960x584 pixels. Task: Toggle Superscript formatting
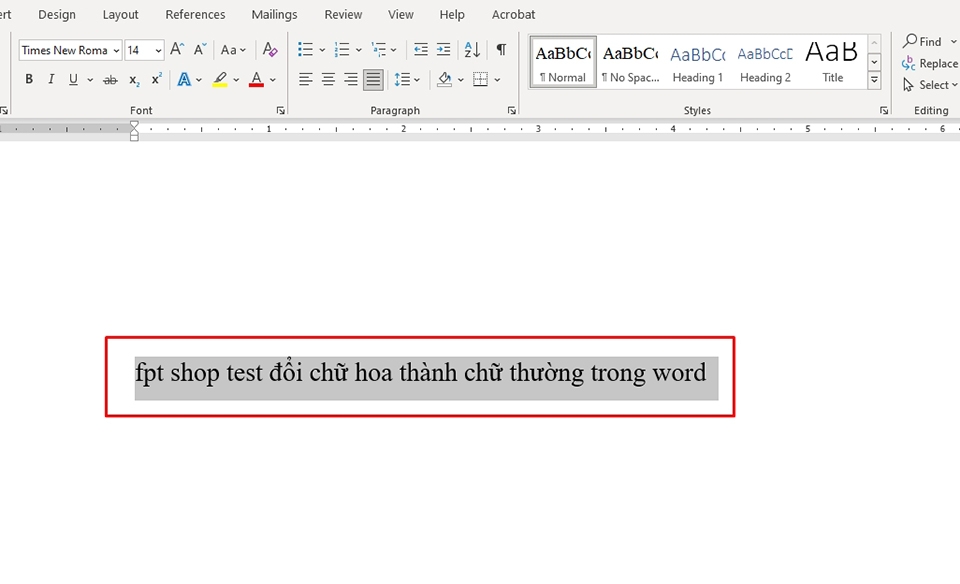pos(156,80)
